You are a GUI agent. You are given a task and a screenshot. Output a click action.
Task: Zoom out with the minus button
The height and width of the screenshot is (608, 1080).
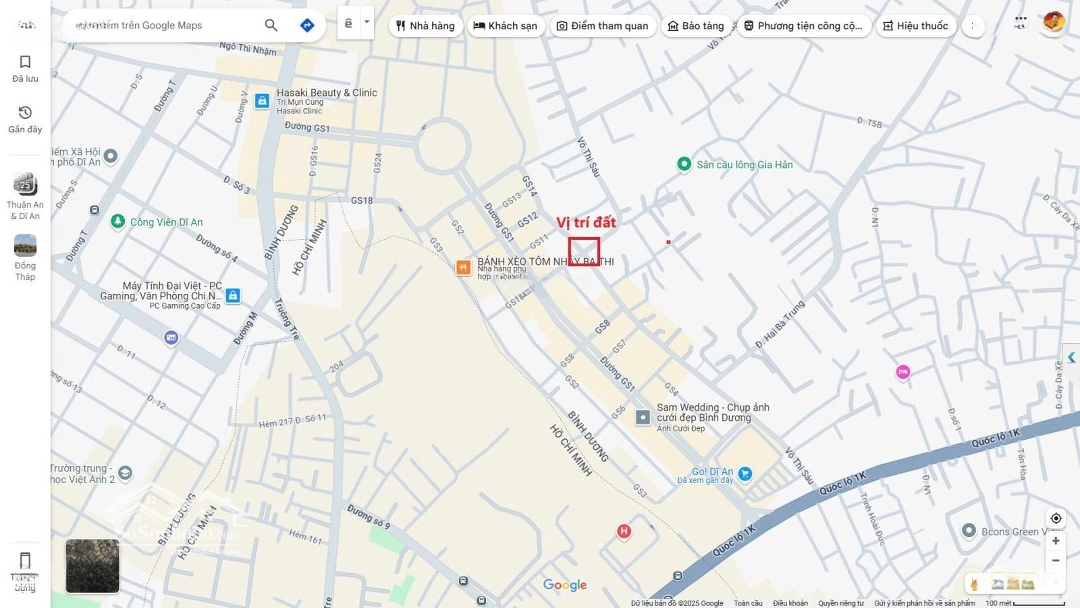coord(1055,560)
